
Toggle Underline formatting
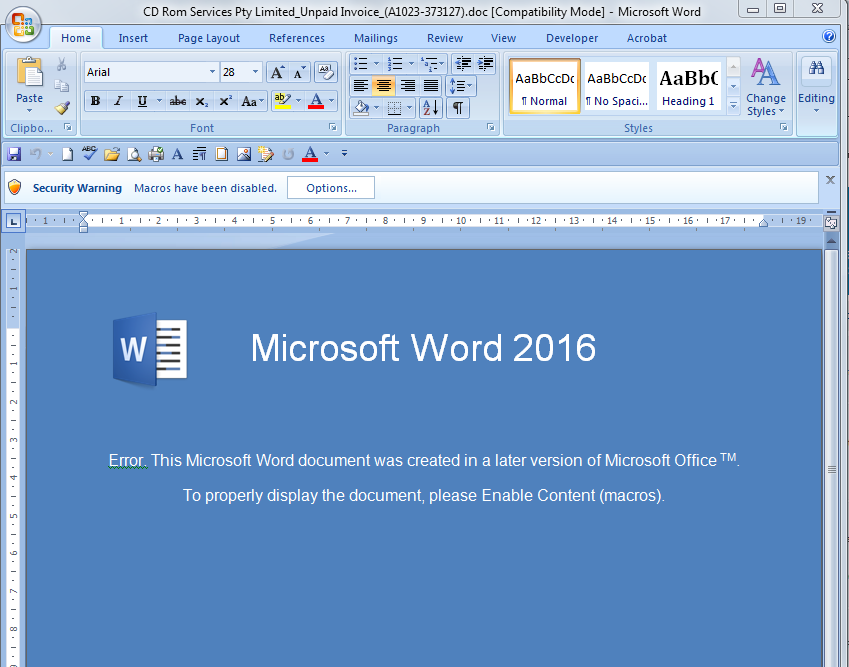(x=142, y=101)
